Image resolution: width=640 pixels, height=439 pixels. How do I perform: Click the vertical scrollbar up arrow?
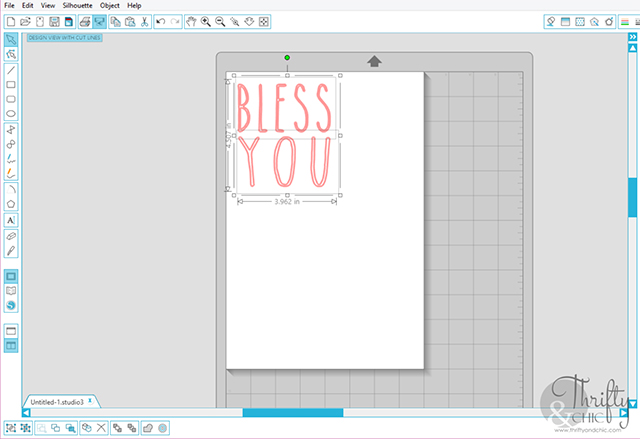pos(633,48)
